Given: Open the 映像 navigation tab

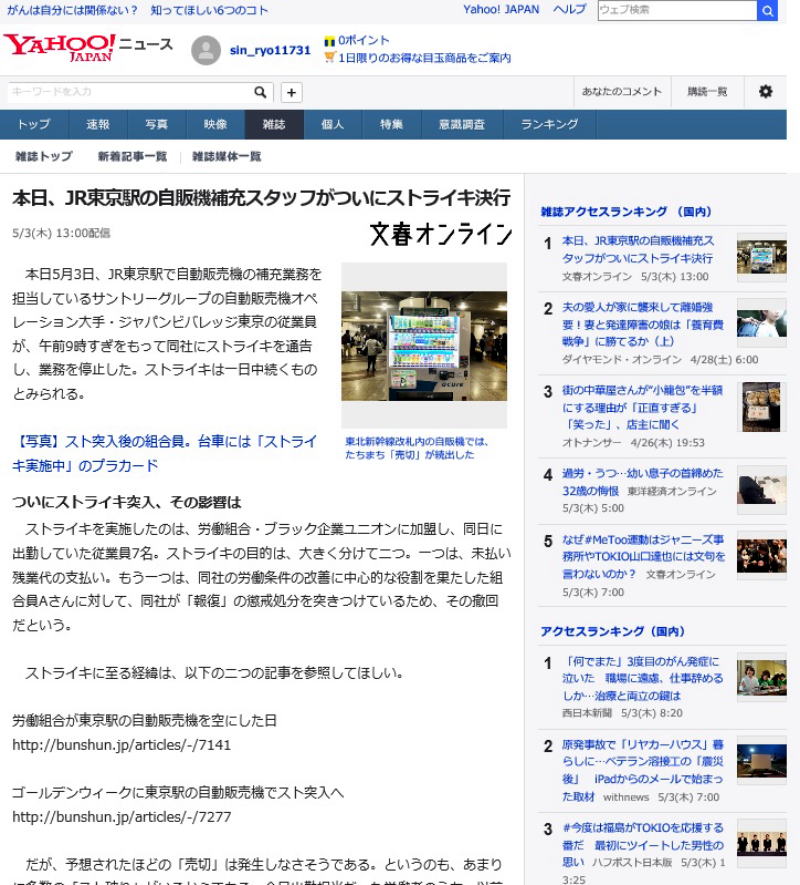Looking at the screenshot, I should (216, 124).
